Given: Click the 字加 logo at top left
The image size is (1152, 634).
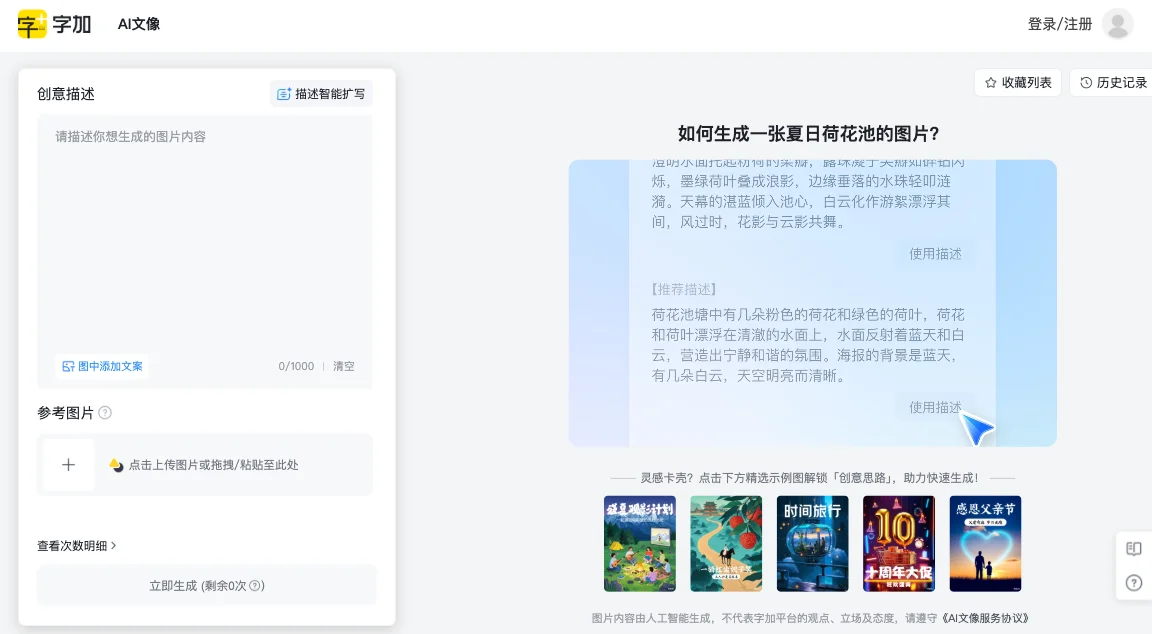Looking at the screenshot, I should 54,23.
